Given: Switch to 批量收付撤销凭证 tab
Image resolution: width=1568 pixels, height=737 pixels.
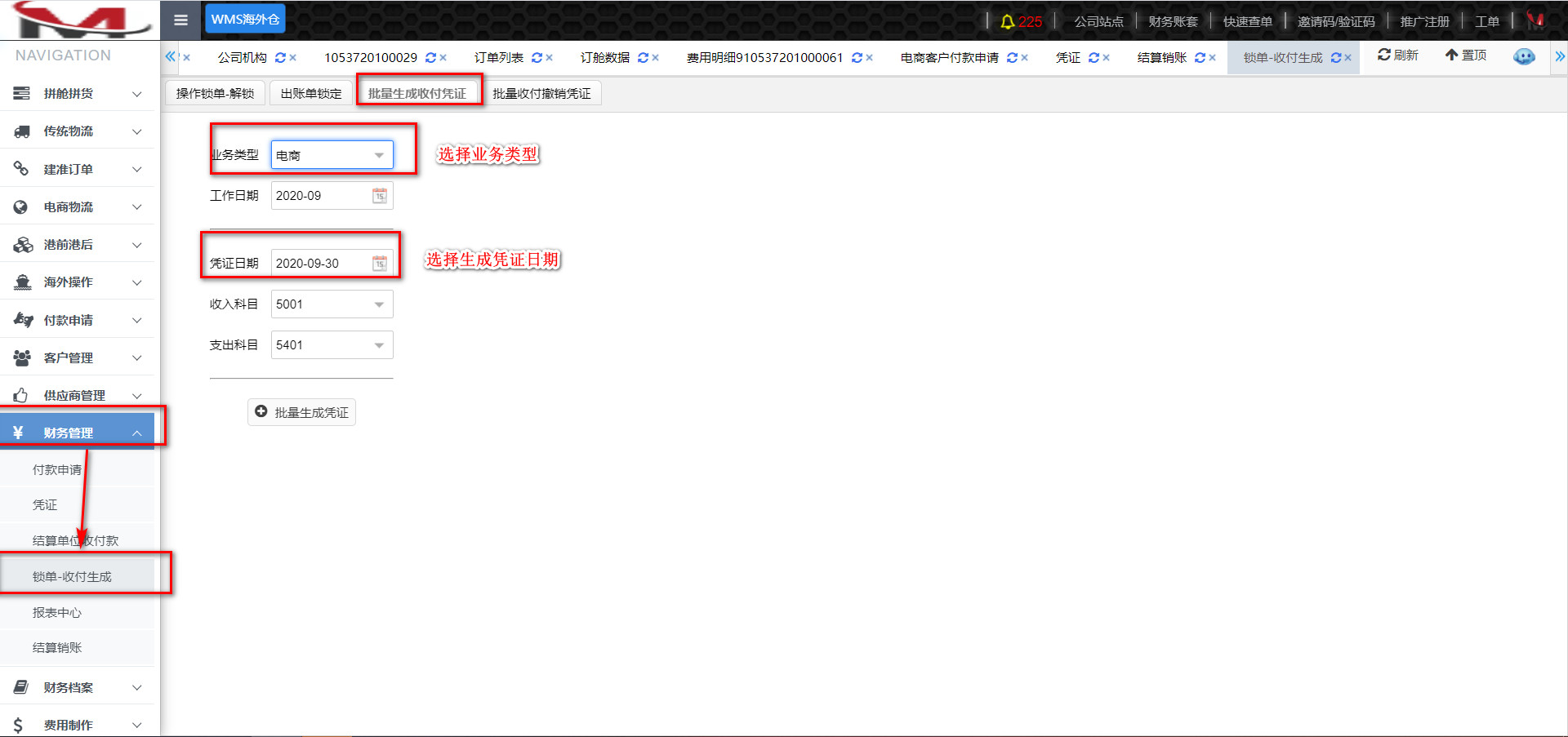Looking at the screenshot, I should point(541,93).
